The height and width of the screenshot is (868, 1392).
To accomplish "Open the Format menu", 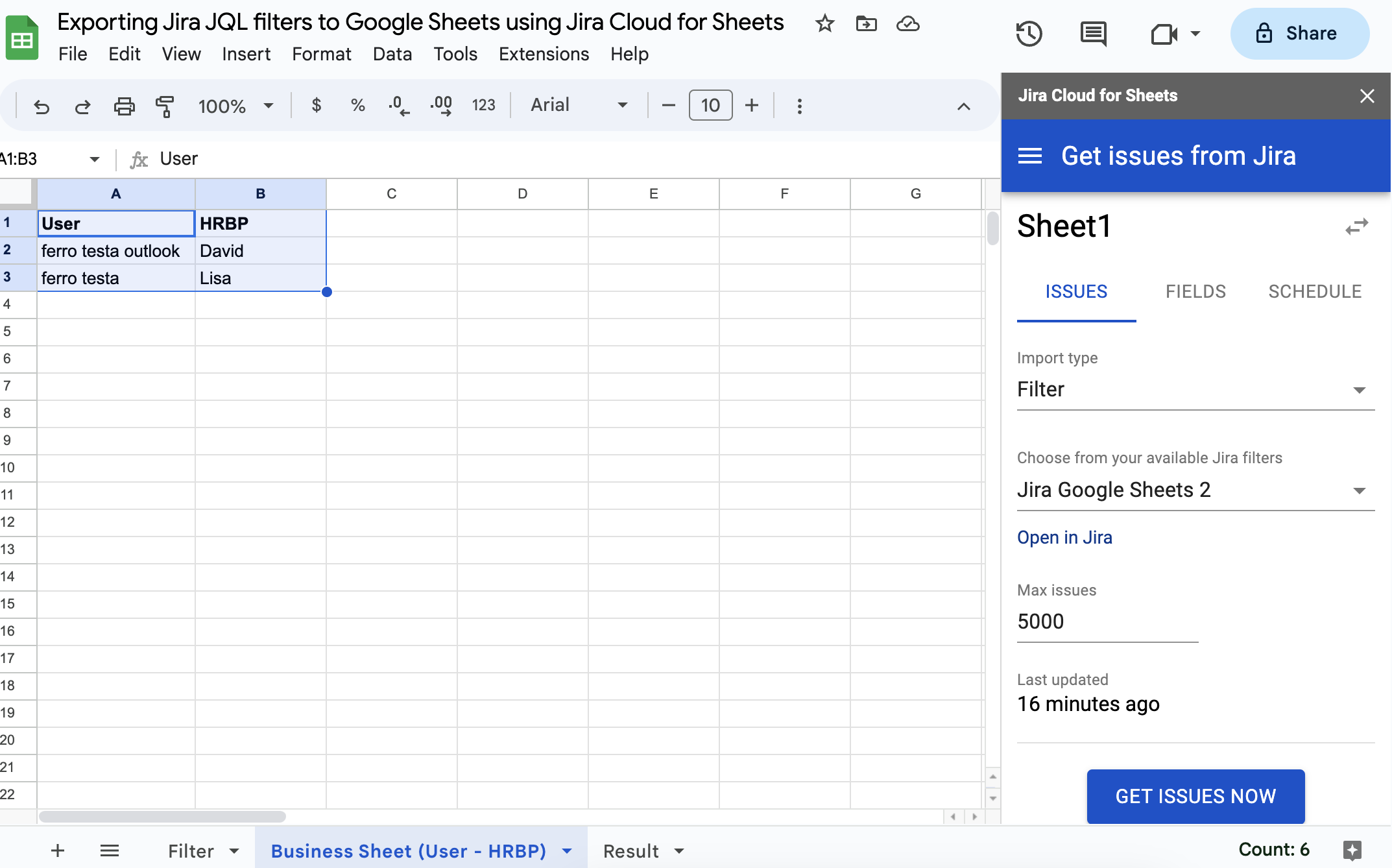I will pos(321,54).
